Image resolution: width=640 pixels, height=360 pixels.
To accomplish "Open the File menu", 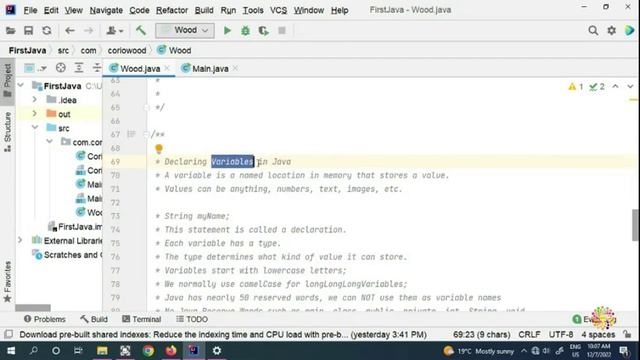I will [x=30, y=10].
